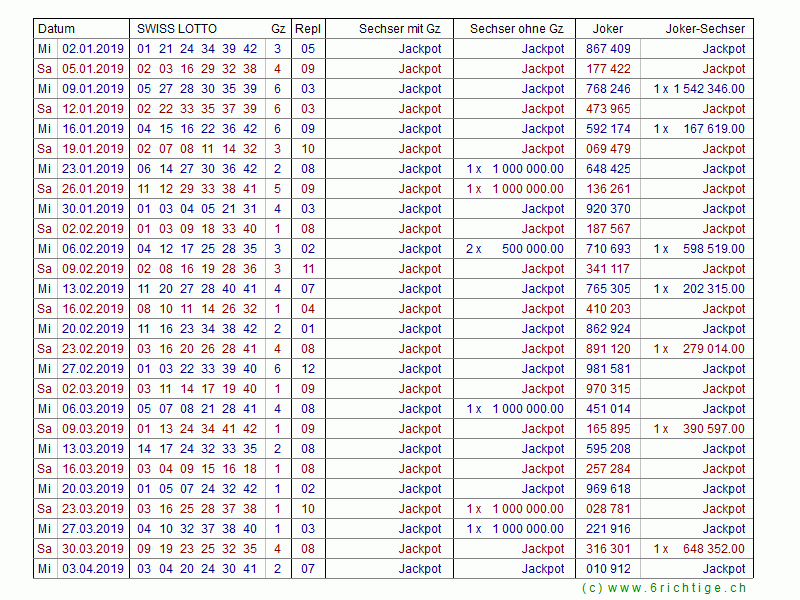Click the Datum column header
Viewport: 800px width, 600px height.
point(56,29)
